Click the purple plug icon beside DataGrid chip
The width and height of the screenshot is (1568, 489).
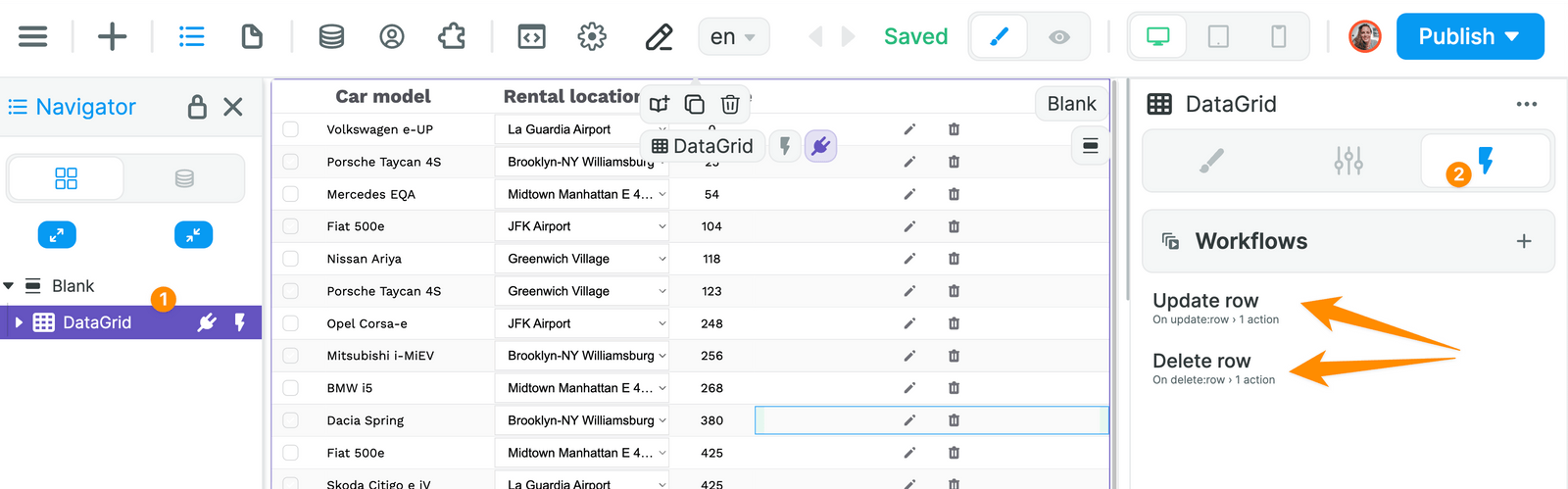[x=821, y=146]
